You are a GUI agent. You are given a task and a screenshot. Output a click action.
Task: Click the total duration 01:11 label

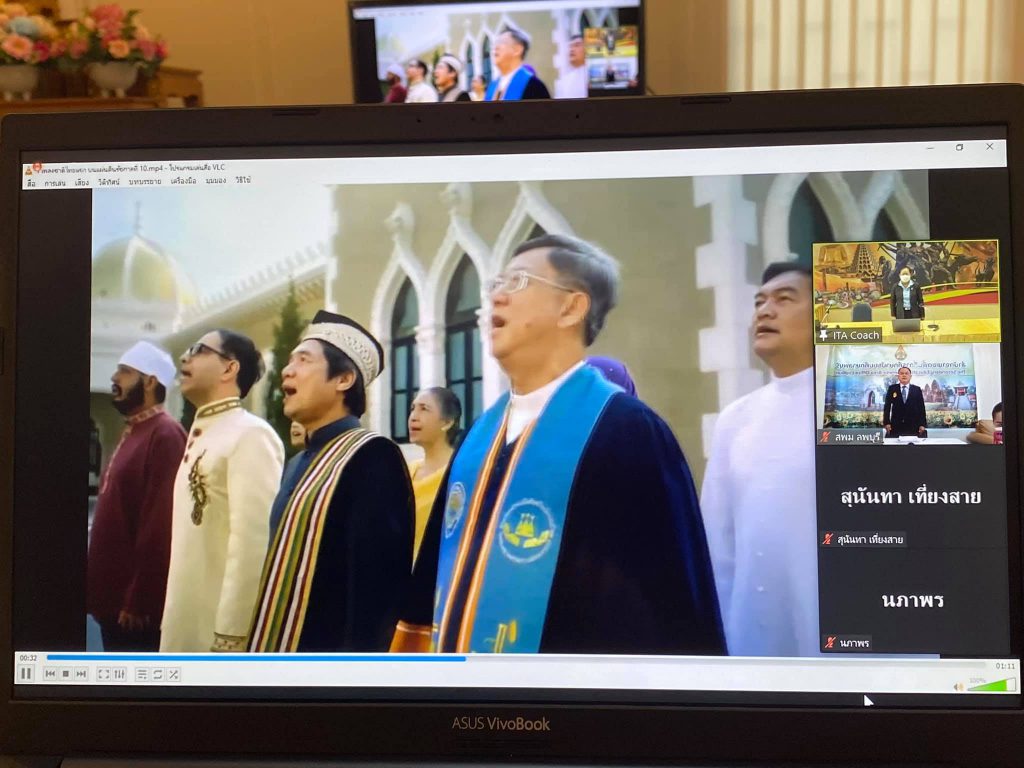tap(1005, 666)
